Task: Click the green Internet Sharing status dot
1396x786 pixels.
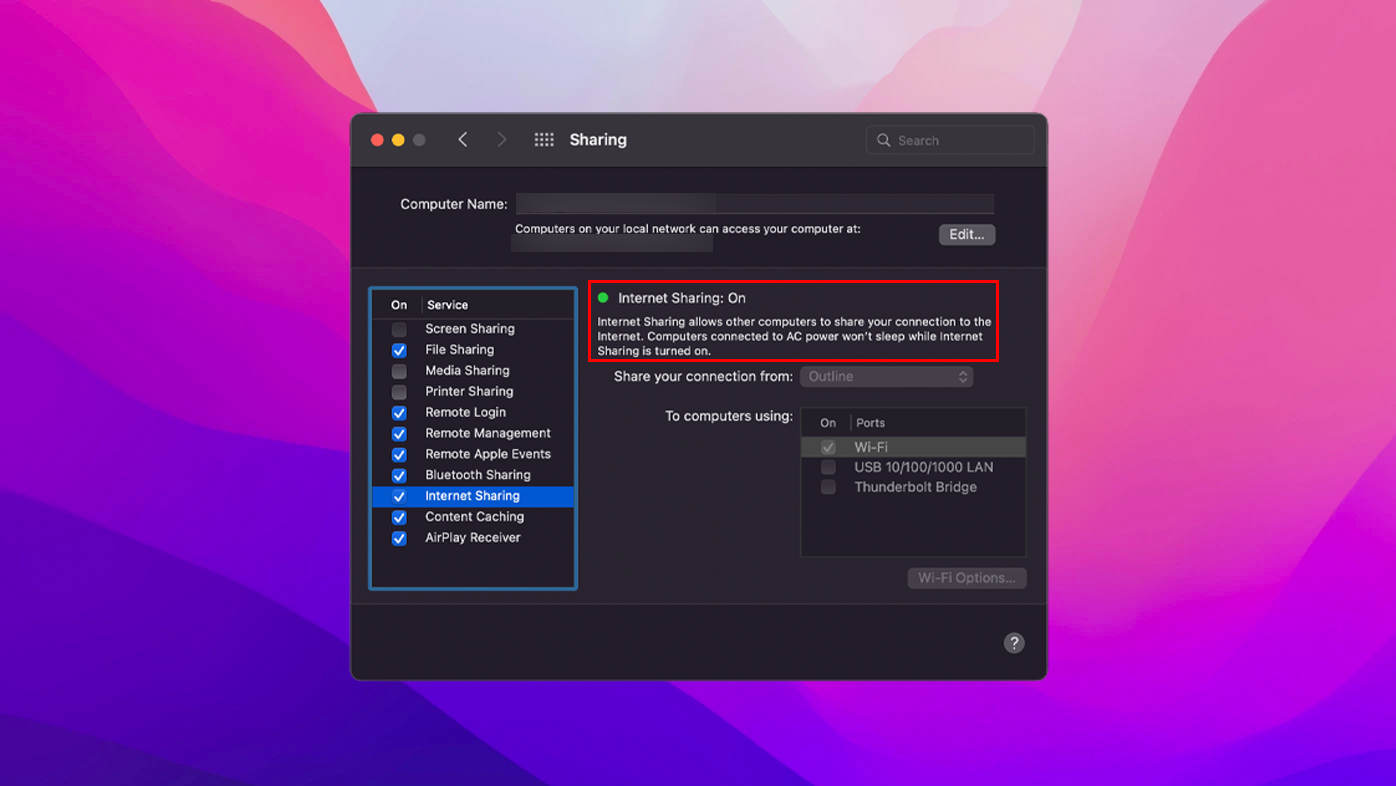Action: coord(603,298)
